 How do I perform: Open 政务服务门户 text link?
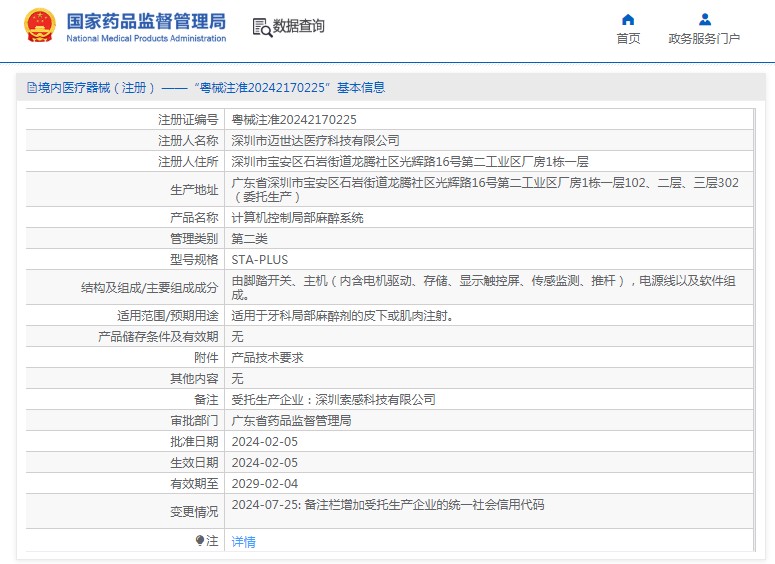(x=704, y=39)
